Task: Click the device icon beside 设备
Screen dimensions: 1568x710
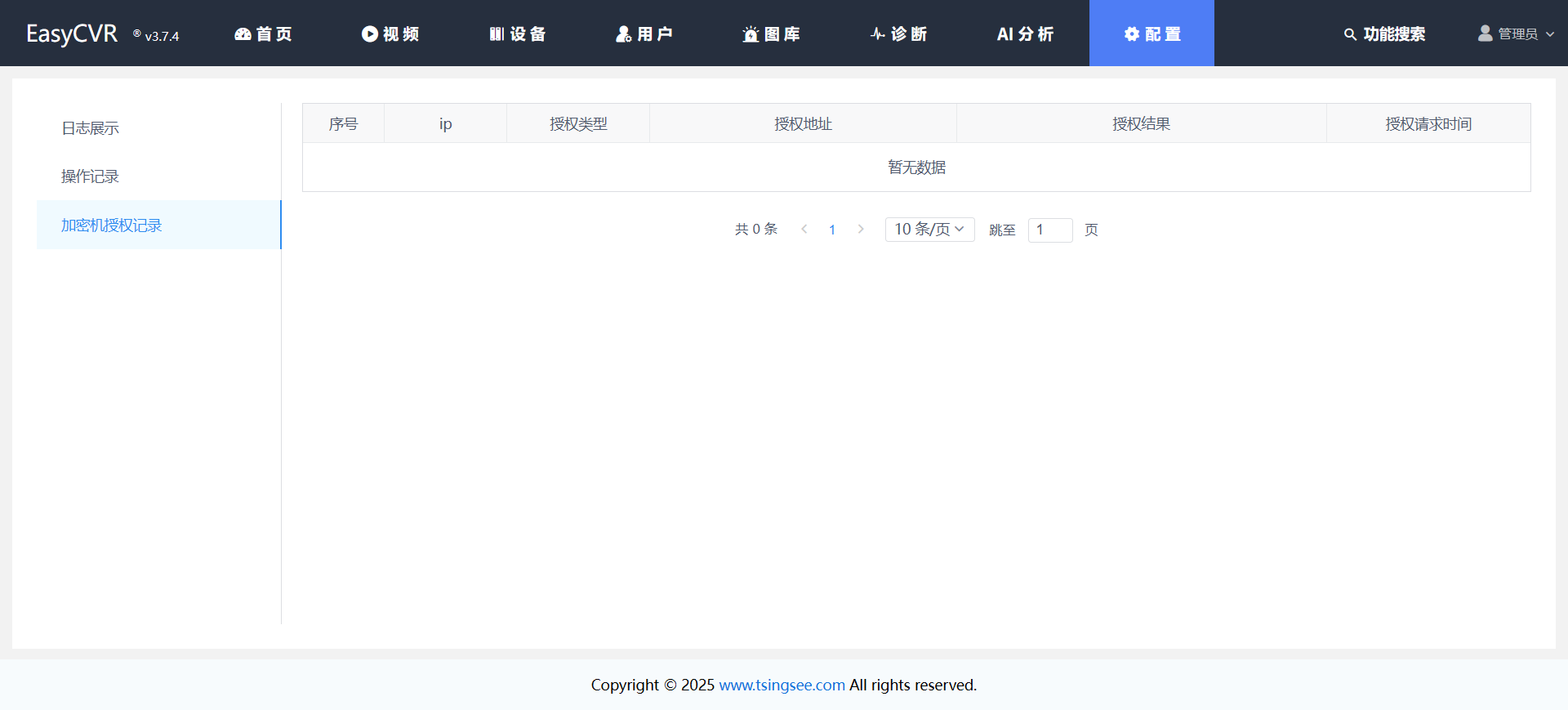Action: [497, 34]
